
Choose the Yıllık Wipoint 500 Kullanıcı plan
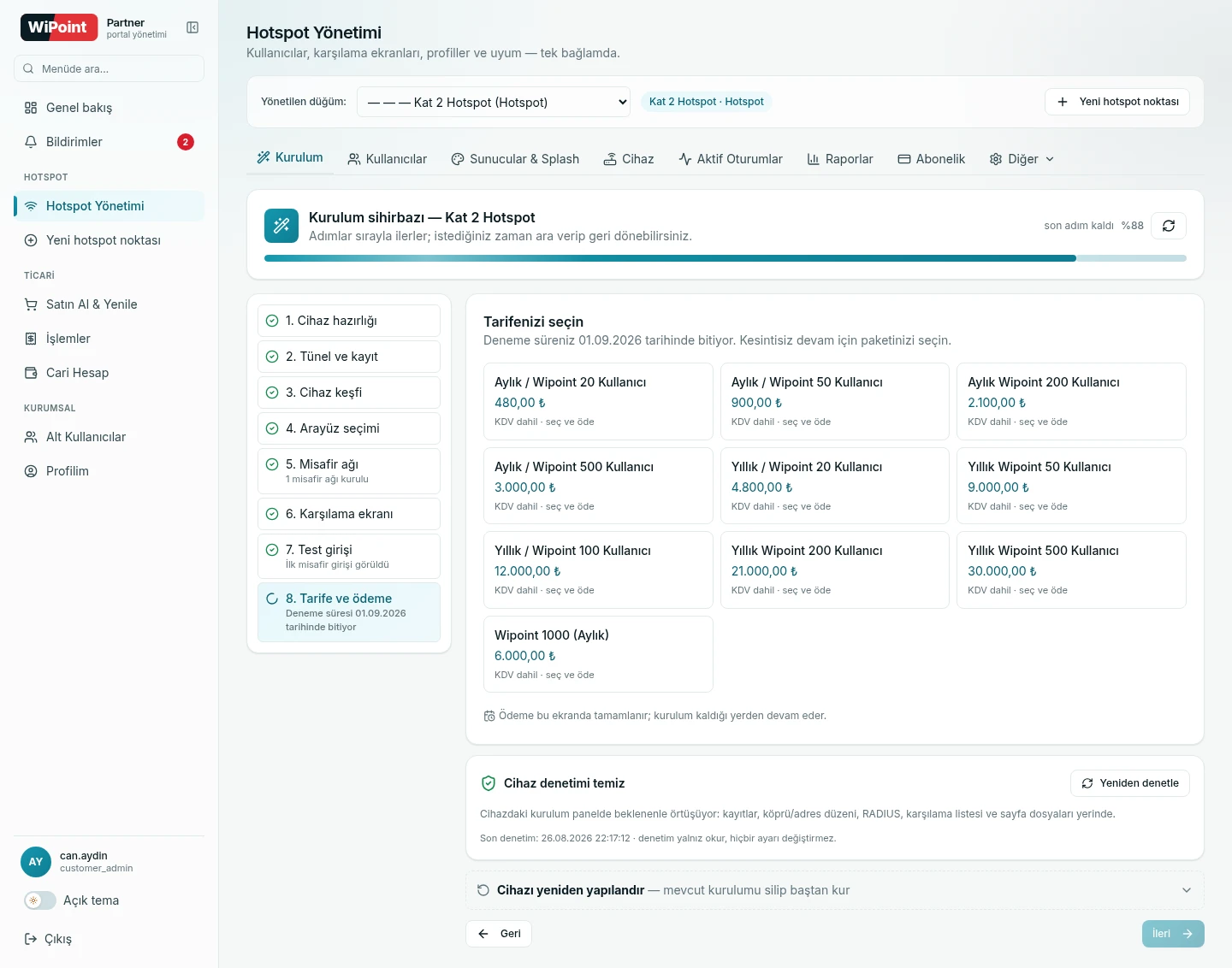pos(1071,570)
